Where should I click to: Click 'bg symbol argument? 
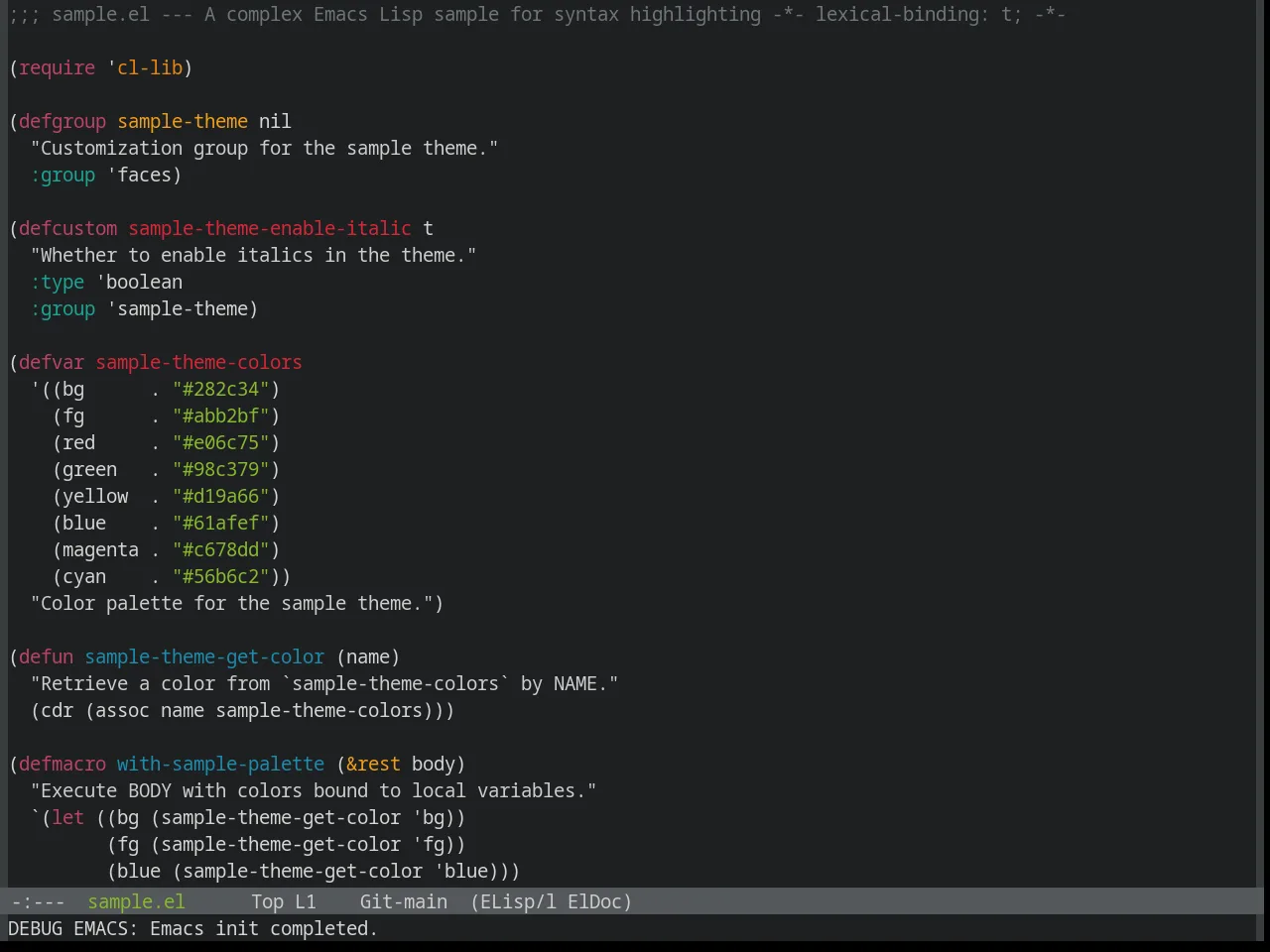tap(428, 817)
